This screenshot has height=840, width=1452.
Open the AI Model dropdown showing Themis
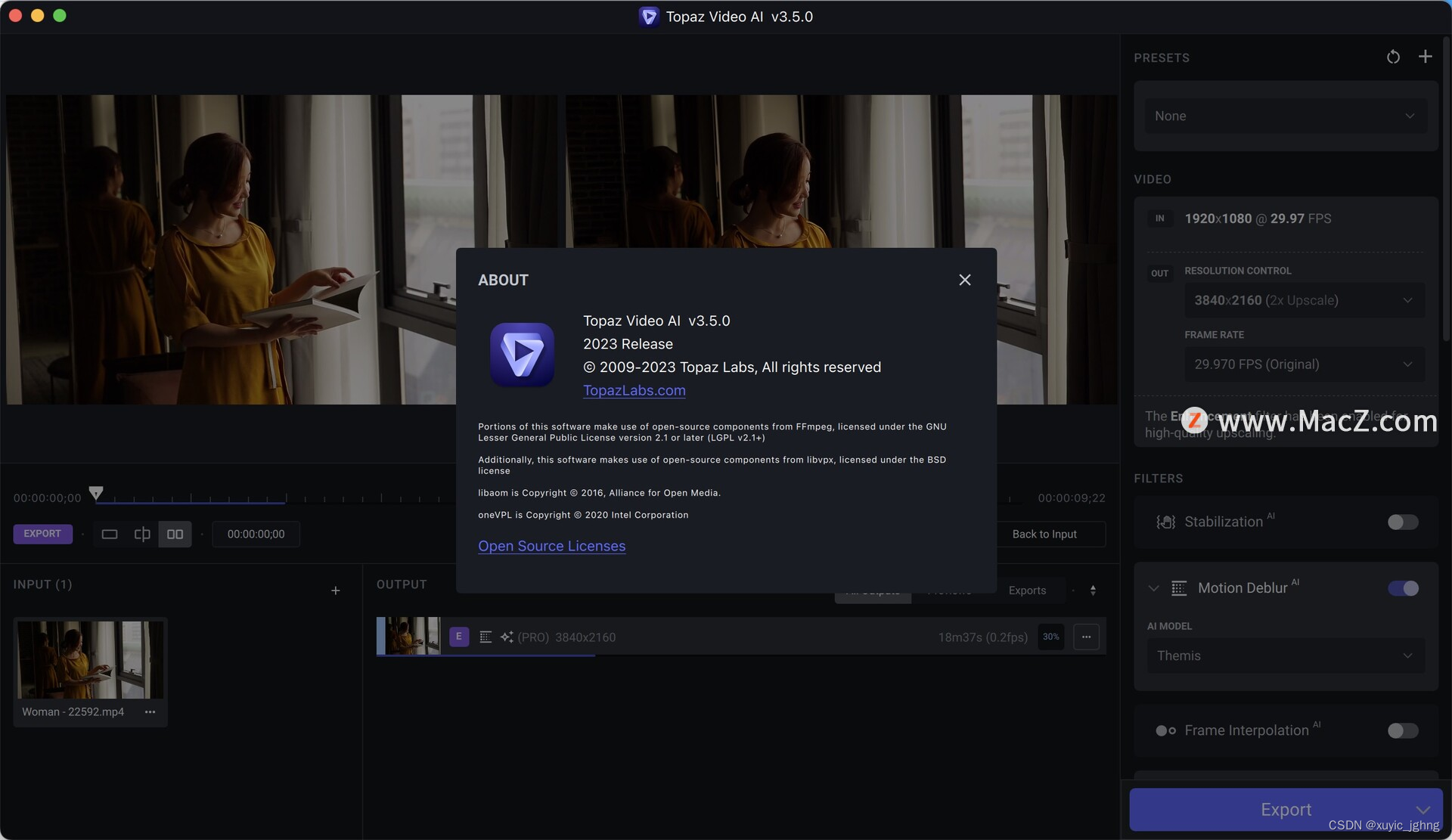click(x=1286, y=656)
